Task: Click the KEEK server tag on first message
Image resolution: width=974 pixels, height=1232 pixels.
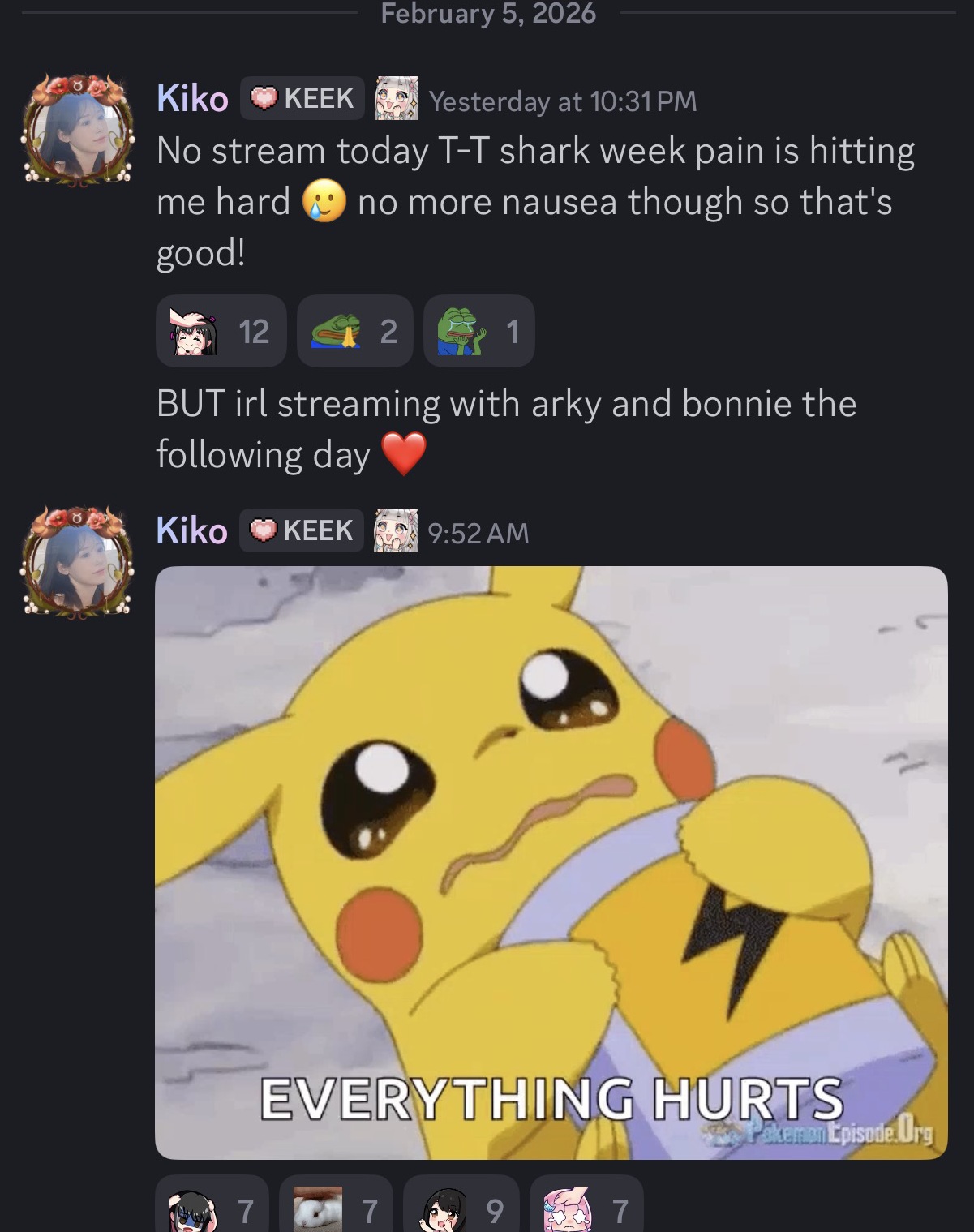Action: click(302, 99)
